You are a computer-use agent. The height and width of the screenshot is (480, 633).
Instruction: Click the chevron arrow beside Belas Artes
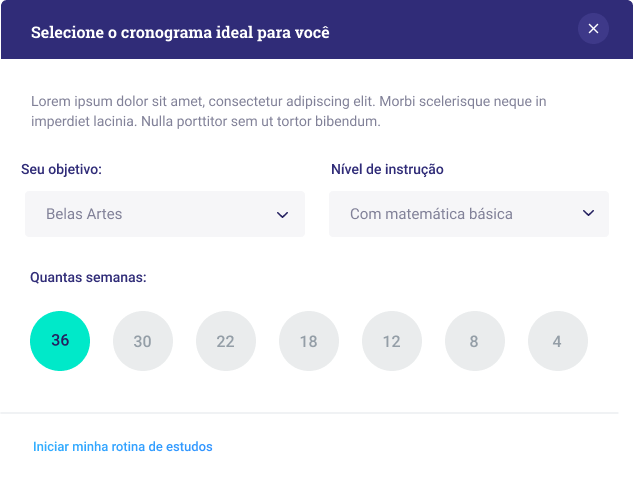[282, 215]
